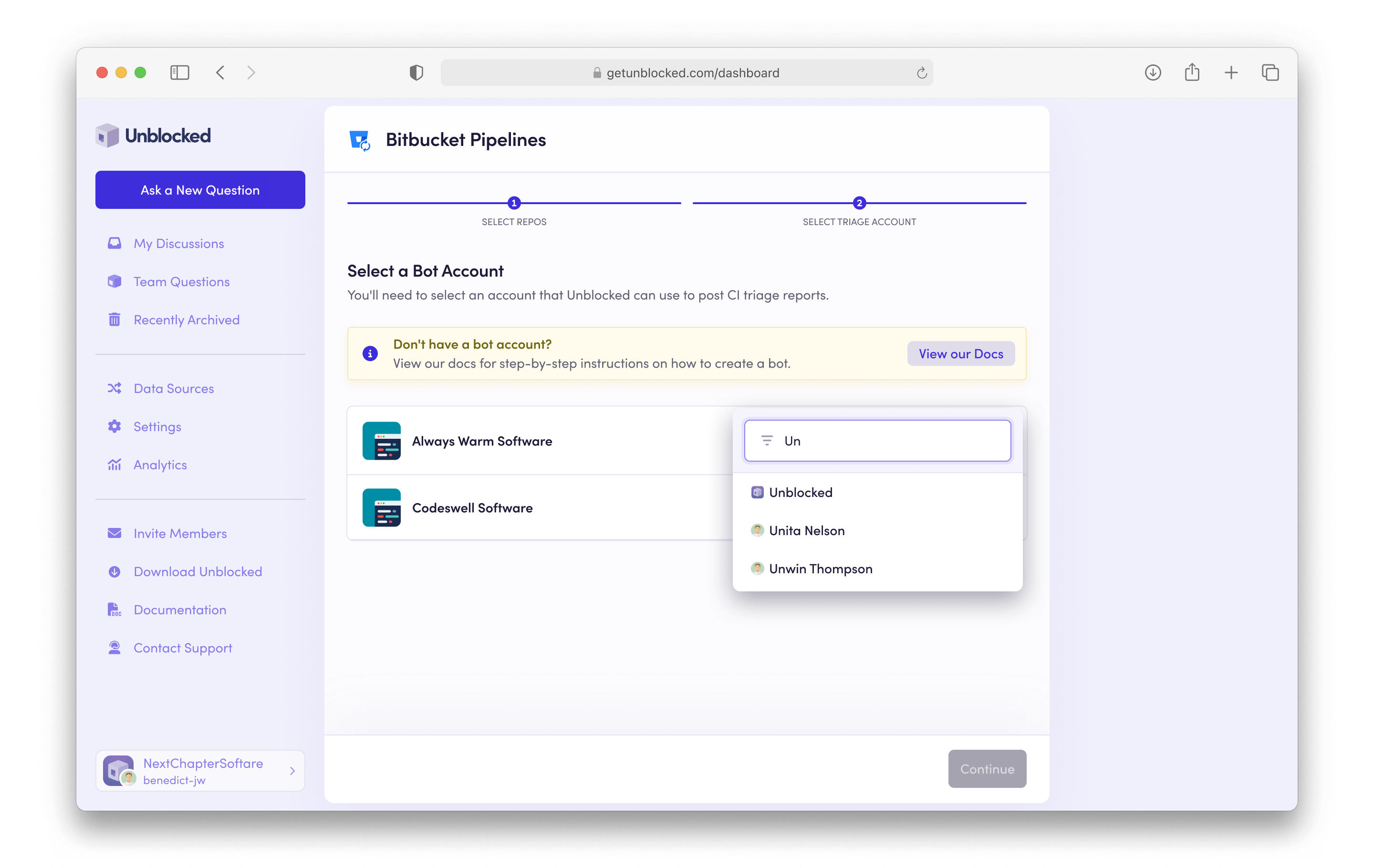Select Unita Nelson from the dropdown list
The image size is (1374, 868).
click(877, 530)
